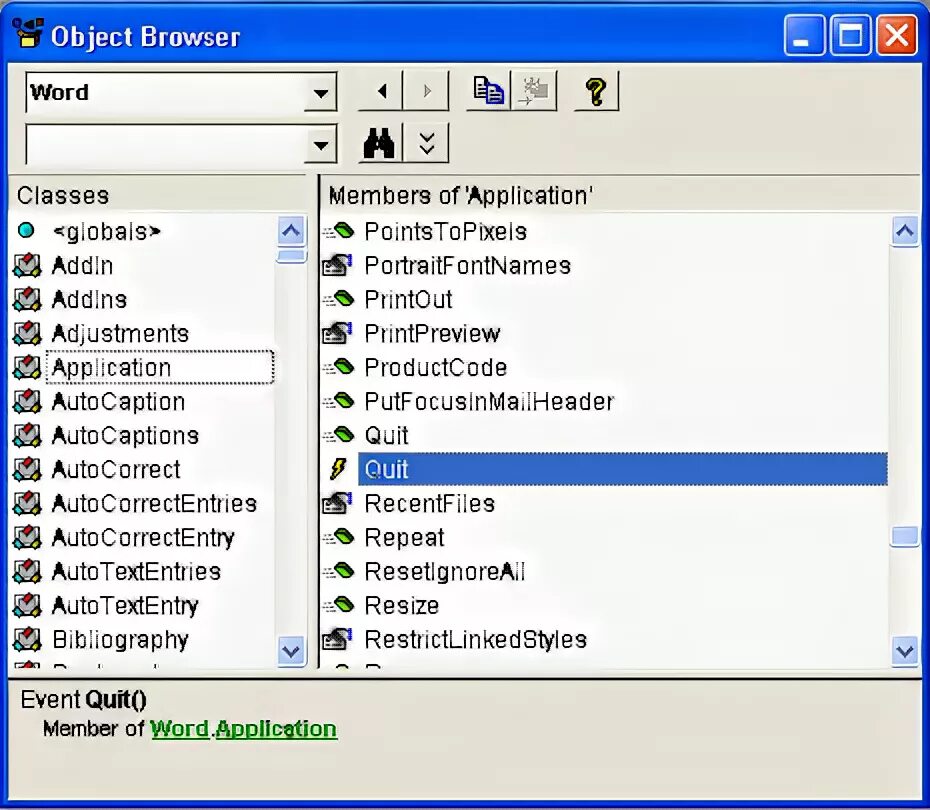Select the Adjustments class
This screenshot has width=930, height=810.
[120, 333]
